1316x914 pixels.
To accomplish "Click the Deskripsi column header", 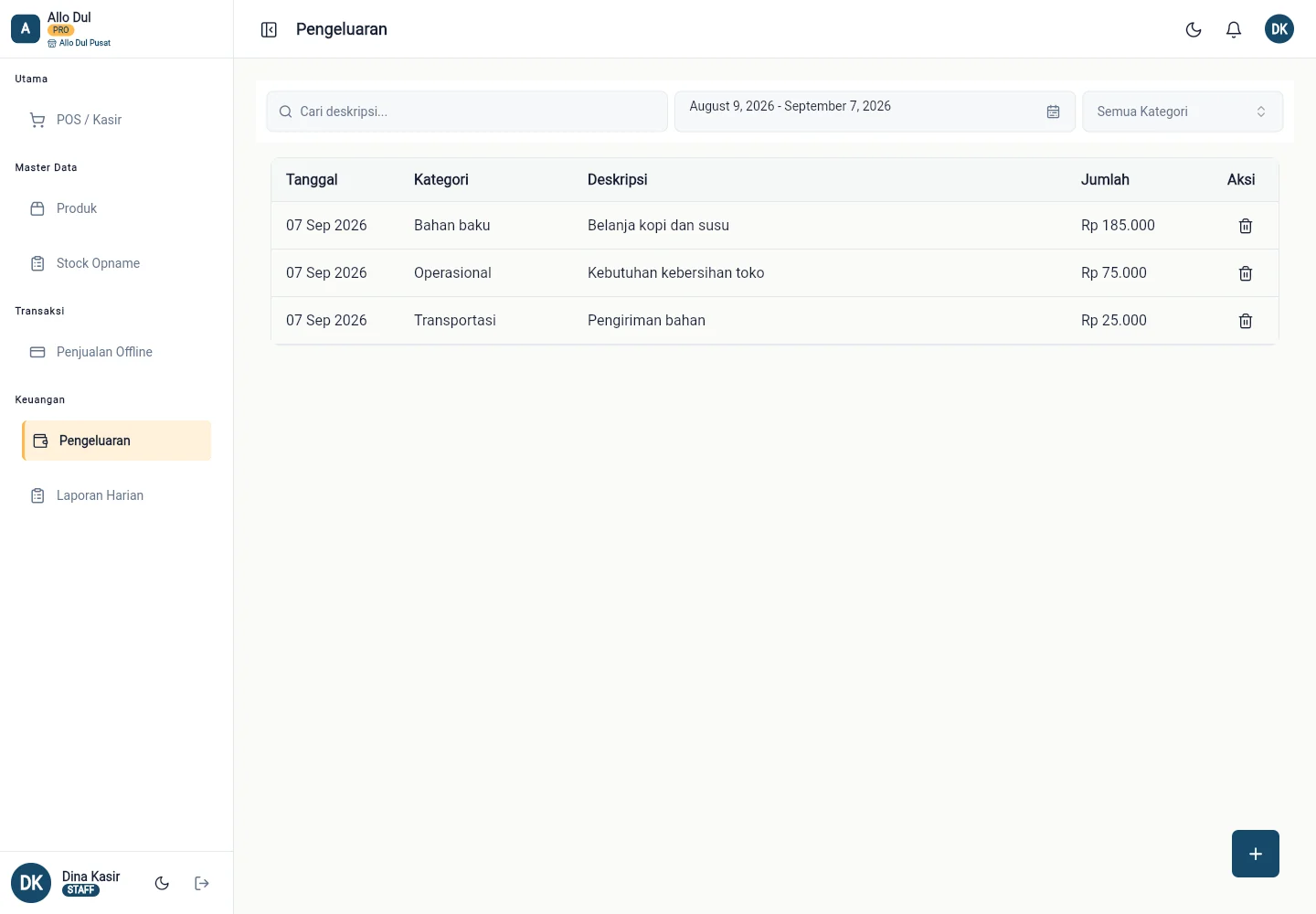I will point(618,180).
